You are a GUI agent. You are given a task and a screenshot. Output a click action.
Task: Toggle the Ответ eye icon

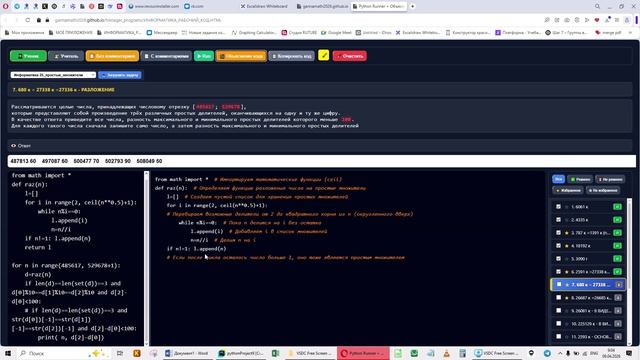[13, 146]
